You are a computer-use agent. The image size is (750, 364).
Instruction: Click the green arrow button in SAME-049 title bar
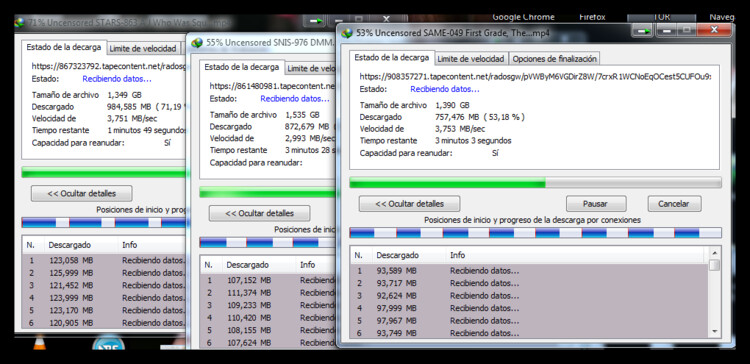pos(642,31)
